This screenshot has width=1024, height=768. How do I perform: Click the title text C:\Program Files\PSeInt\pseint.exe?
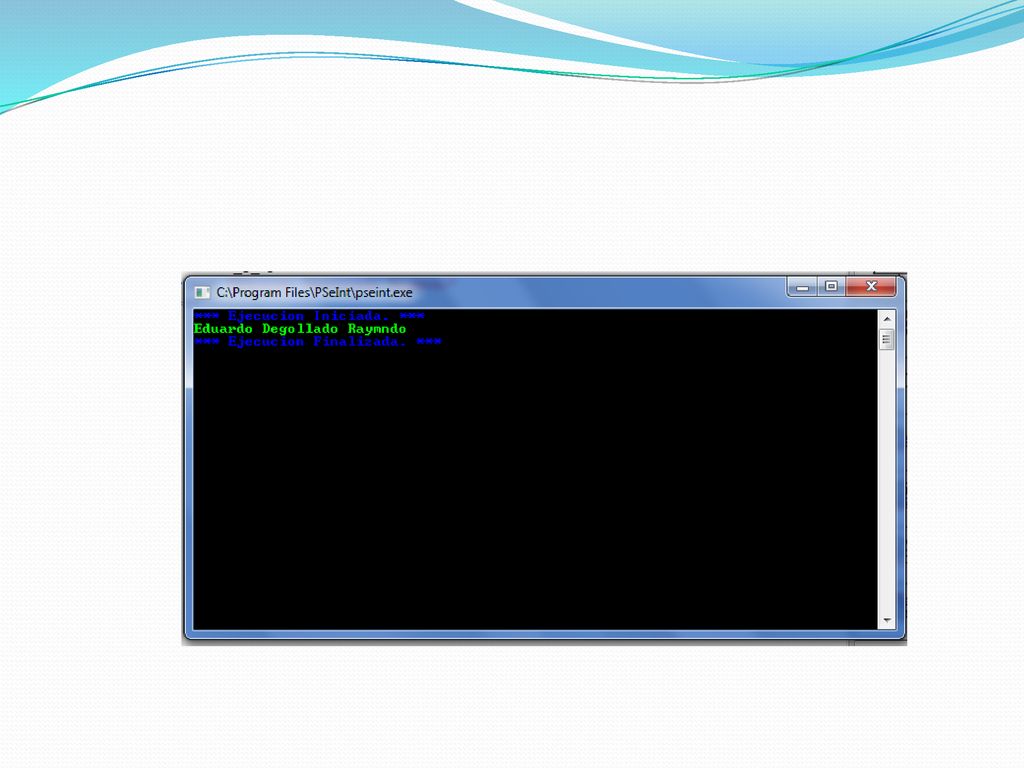314,293
